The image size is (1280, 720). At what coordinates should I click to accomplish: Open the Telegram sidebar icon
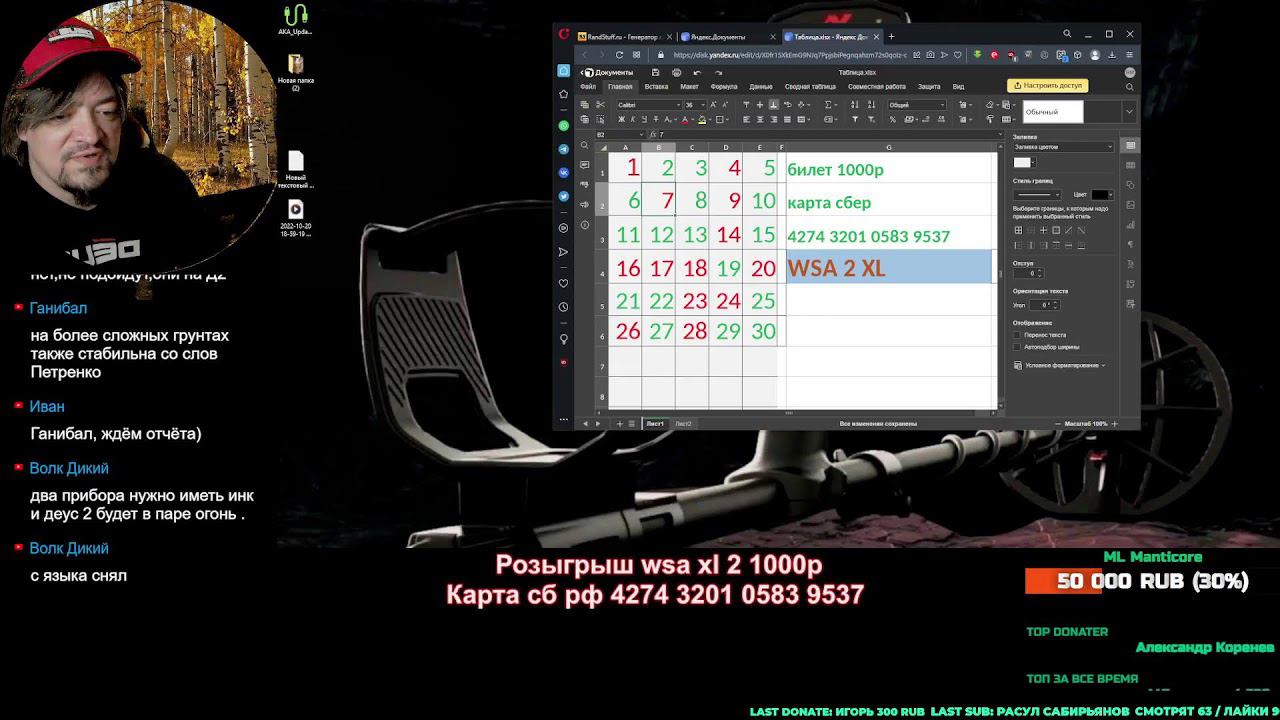tap(564, 149)
